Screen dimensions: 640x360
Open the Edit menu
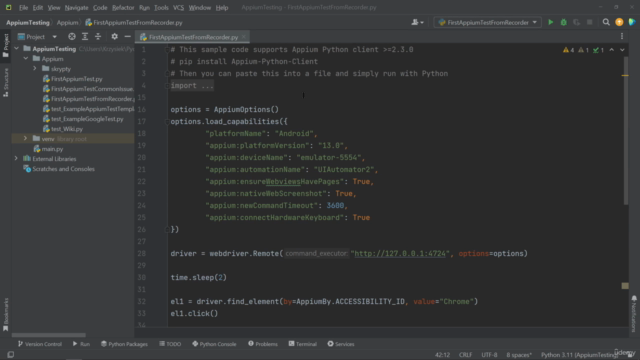[x=38, y=7]
